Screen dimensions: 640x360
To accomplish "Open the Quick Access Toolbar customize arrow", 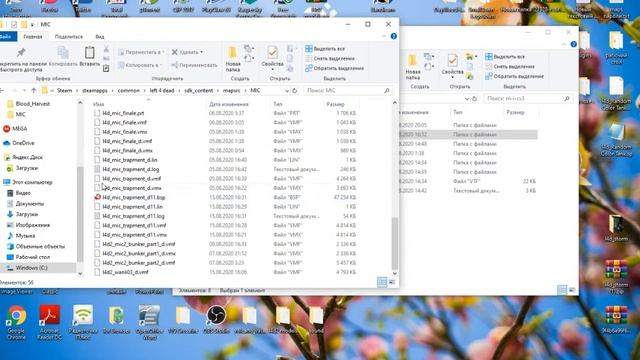I will (x=32, y=25).
